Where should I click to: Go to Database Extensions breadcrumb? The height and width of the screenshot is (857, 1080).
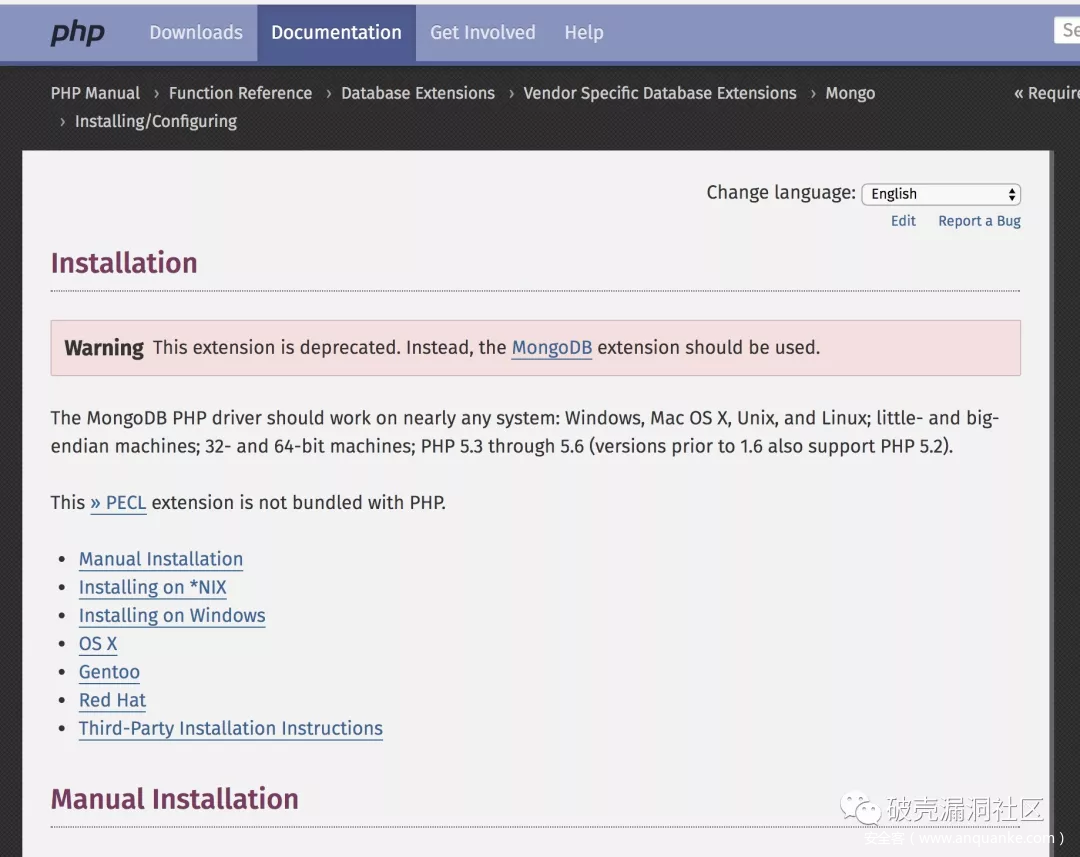pyautogui.click(x=418, y=93)
